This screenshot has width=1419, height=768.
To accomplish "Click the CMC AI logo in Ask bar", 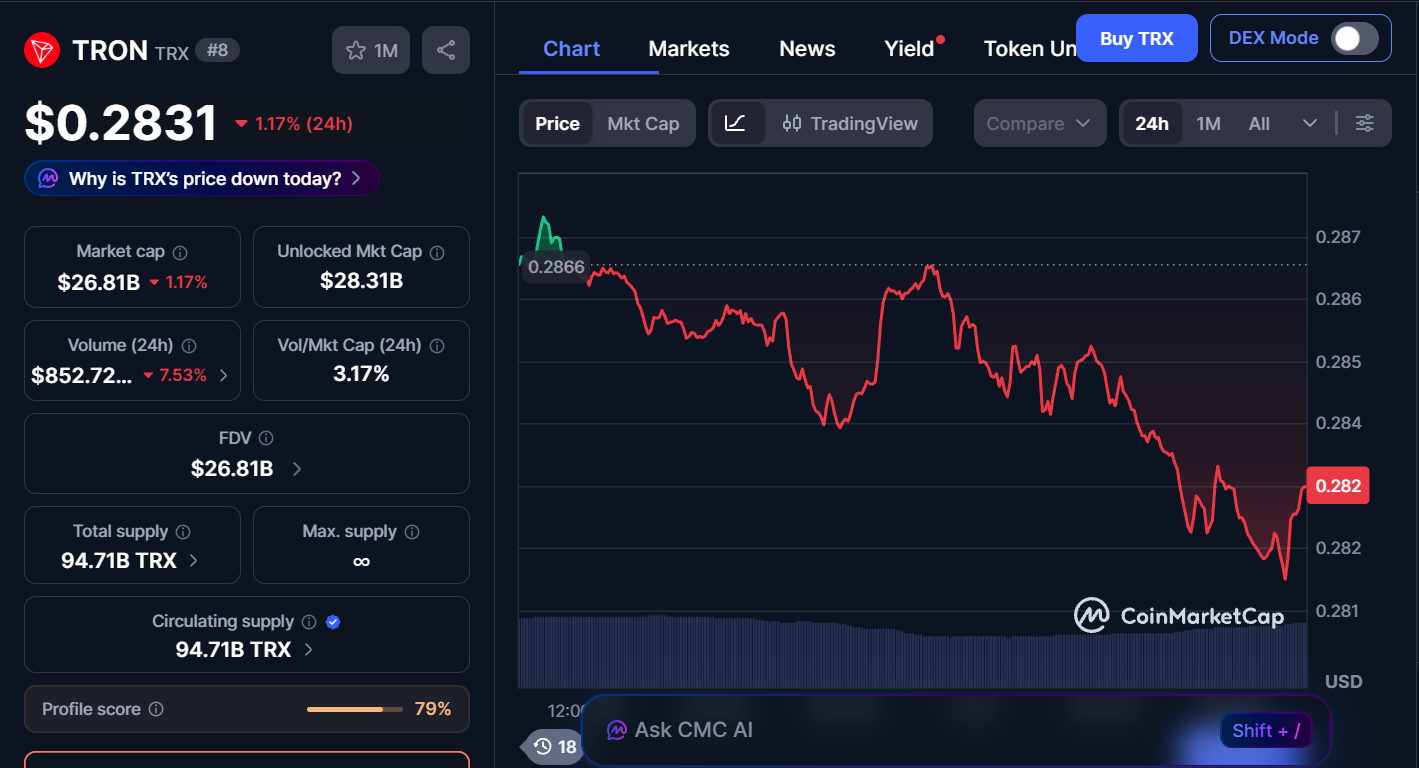I will point(616,730).
